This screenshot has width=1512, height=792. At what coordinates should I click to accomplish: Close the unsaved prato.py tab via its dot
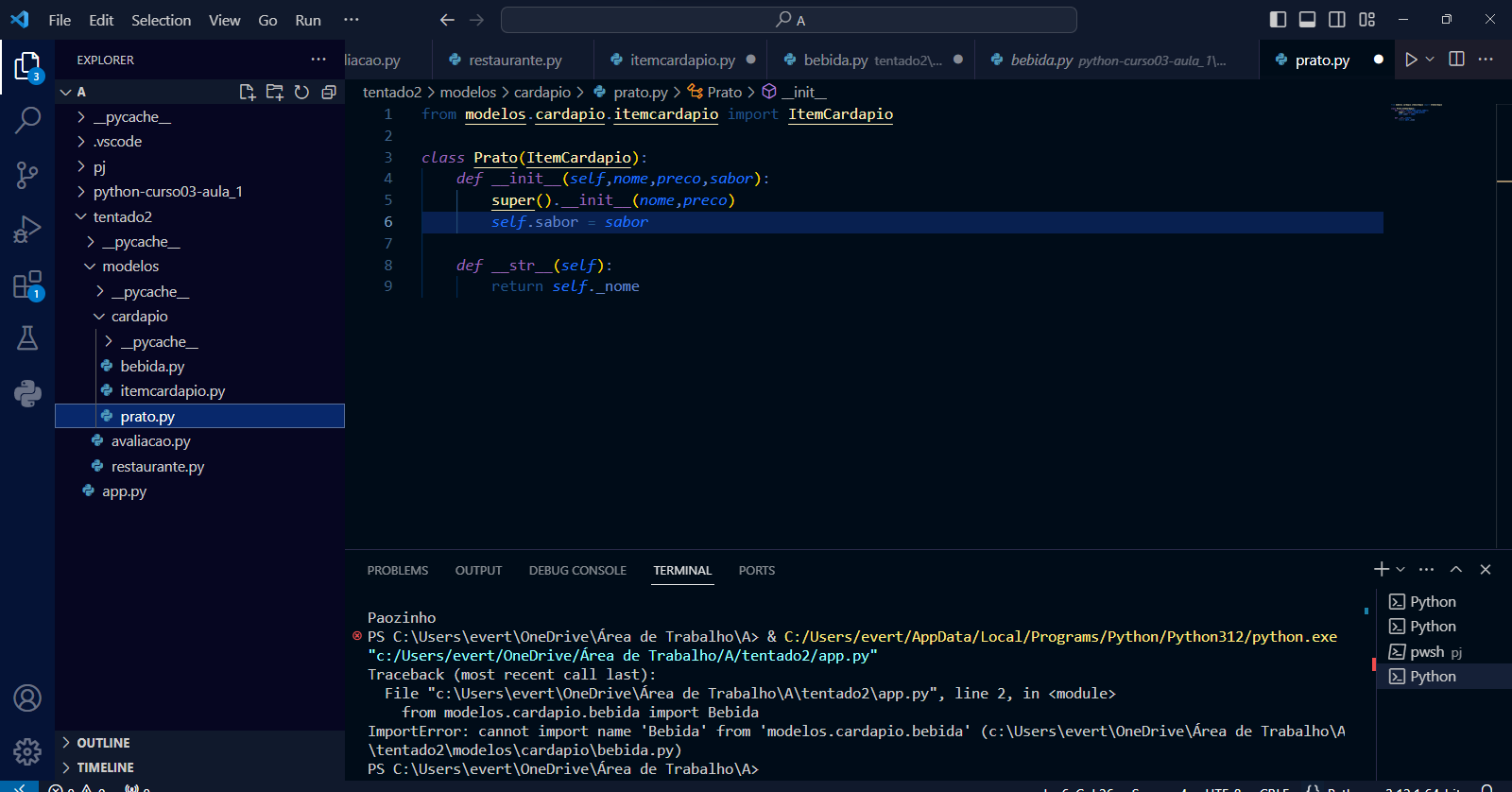tap(1379, 60)
